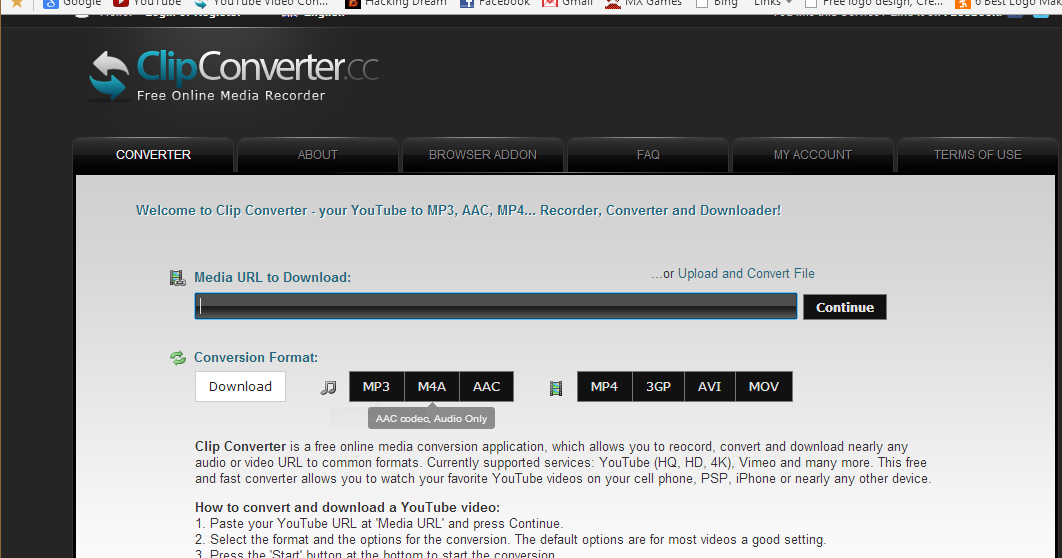Focus the Media URL to Download field
Screen dimensions: 1062x558
click(x=496, y=306)
